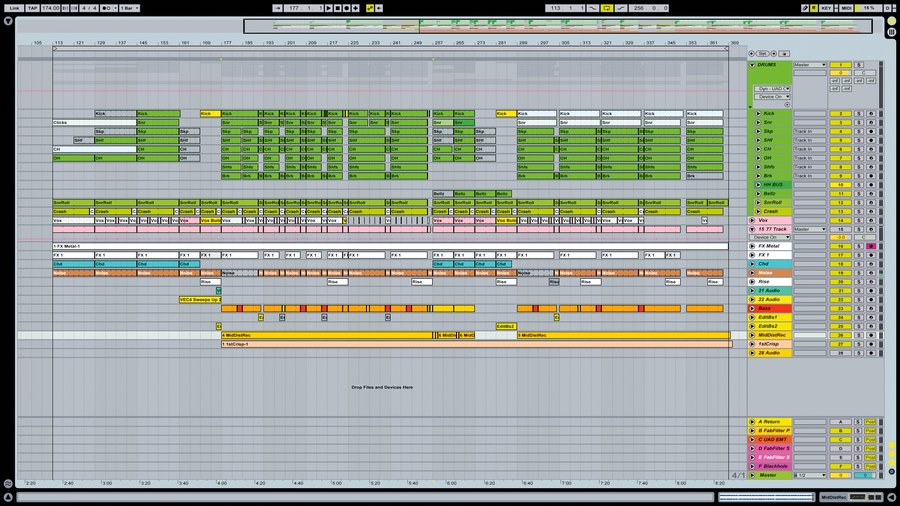The height and width of the screenshot is (506, 900).
Task: Activate the Loop switch in transport
Action: click(607, 7)
